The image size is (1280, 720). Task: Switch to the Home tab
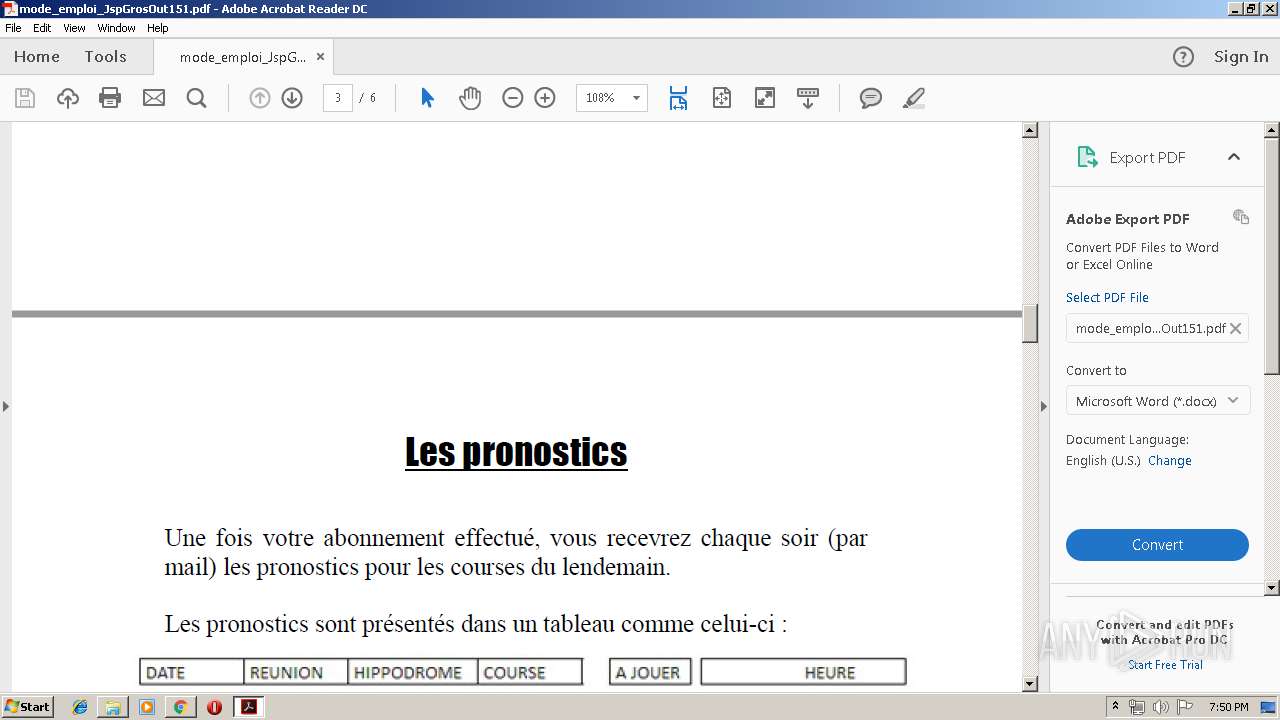tap(37, 57)
